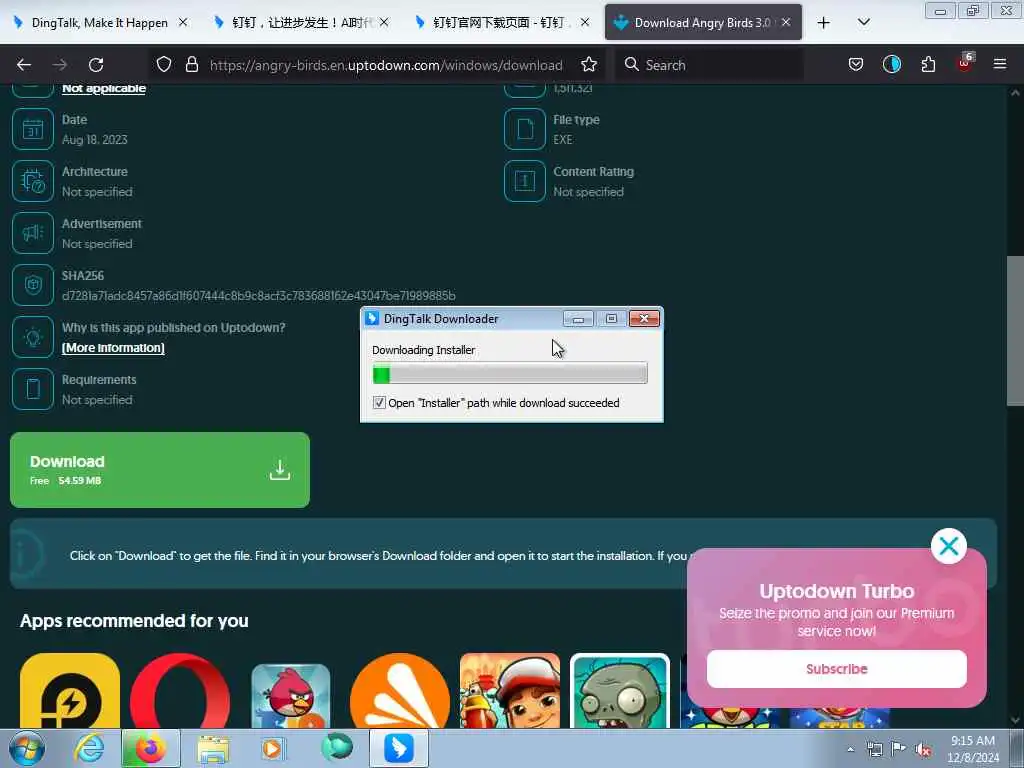The width and height of the screenshot is (1024, 768).
Task: Click the Advertisement megaphone icon
Action: click(33, 233)
